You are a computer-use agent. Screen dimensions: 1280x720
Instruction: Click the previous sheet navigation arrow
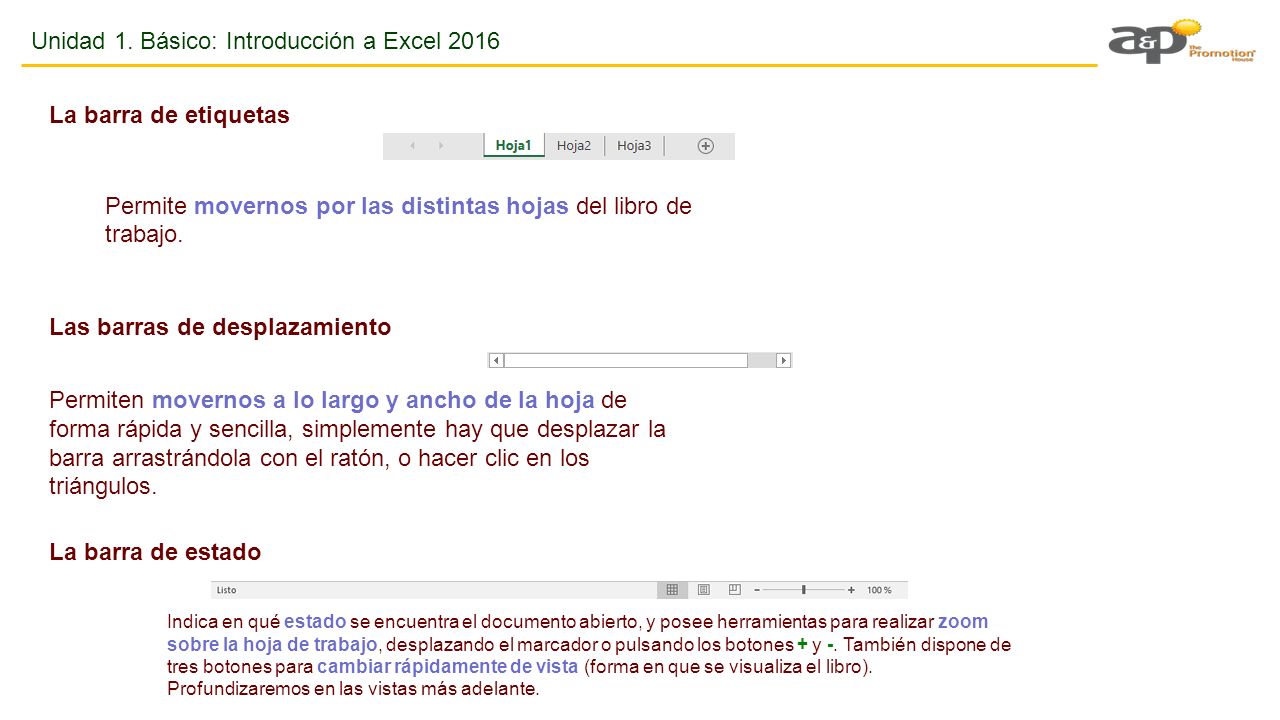(412, 146)
